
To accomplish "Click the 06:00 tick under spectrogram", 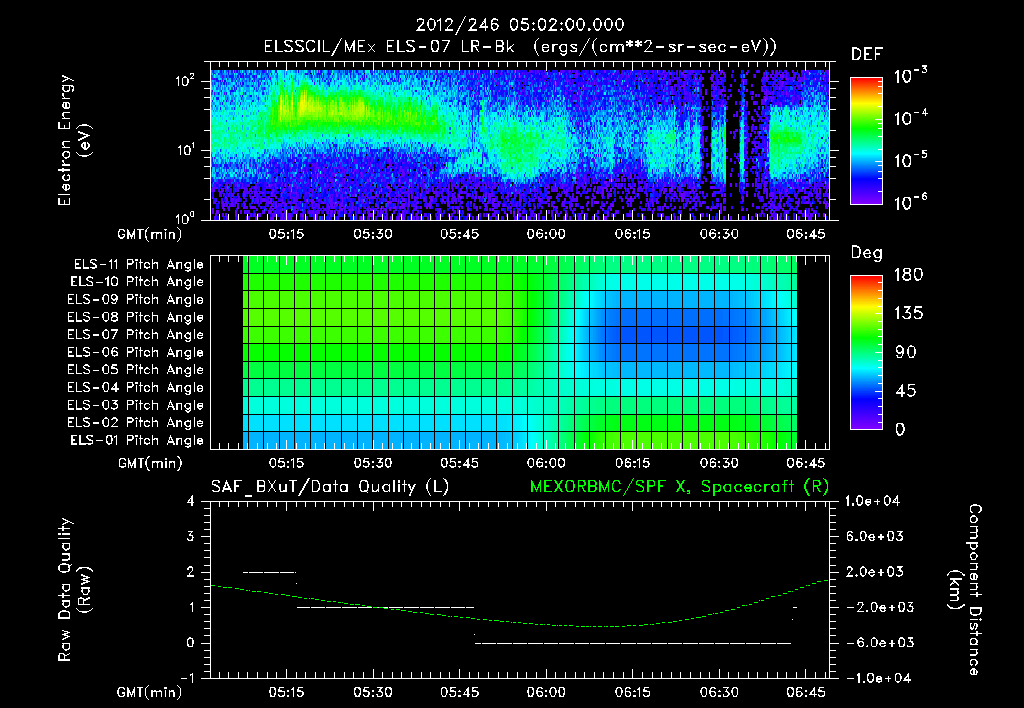I will [546, 234].
